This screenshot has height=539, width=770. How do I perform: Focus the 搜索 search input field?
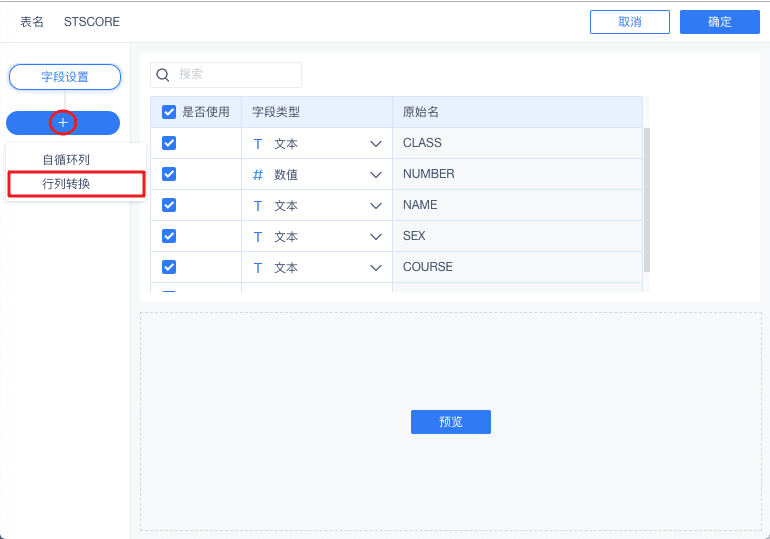237,75
